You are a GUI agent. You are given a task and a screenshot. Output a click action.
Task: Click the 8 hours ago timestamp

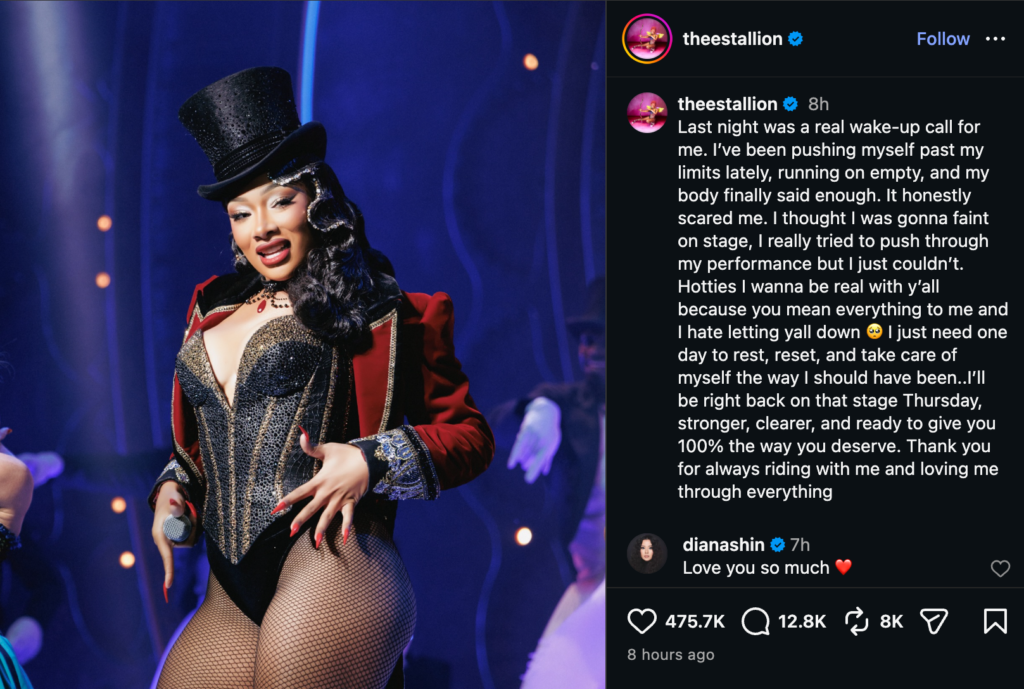pos(671,654)
